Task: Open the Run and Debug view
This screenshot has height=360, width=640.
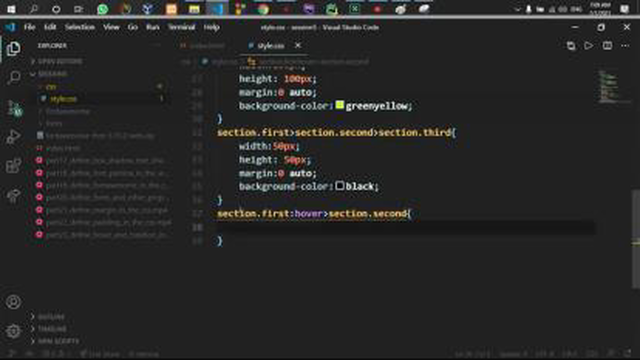Action: [x=13, y=137]
